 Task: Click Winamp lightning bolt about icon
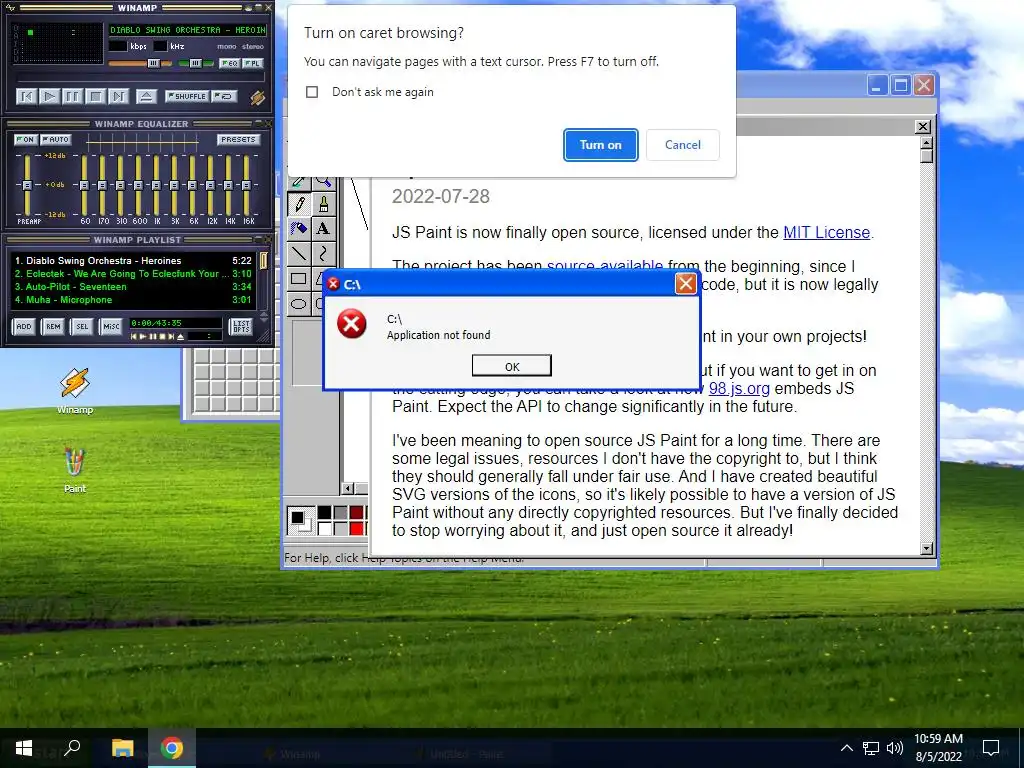258,97
